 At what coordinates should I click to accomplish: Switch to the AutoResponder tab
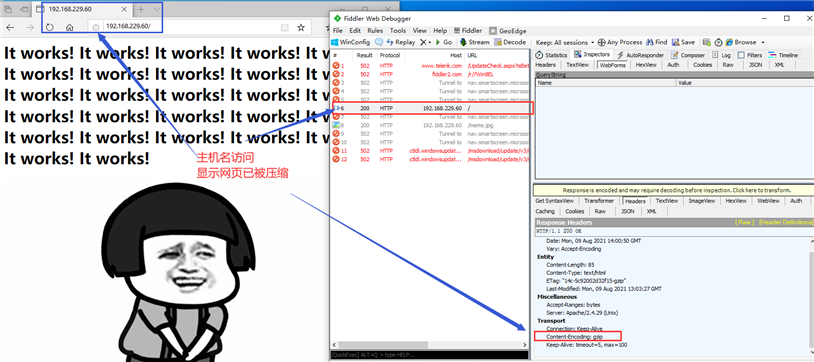(640, 55)
